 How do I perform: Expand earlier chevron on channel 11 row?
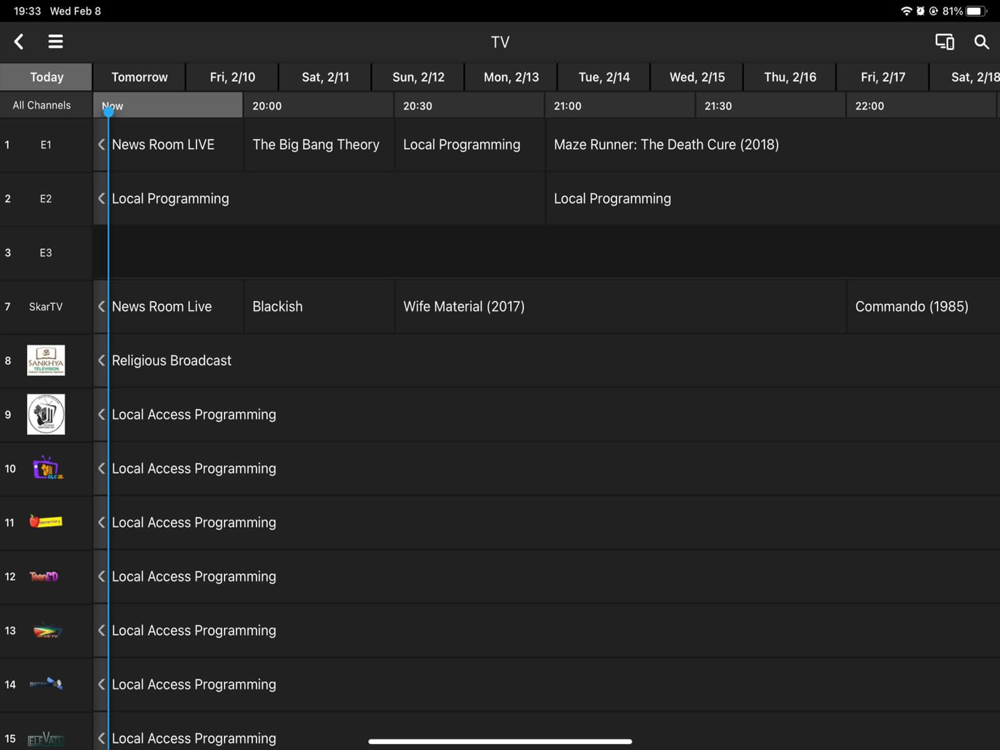(101, 522)
